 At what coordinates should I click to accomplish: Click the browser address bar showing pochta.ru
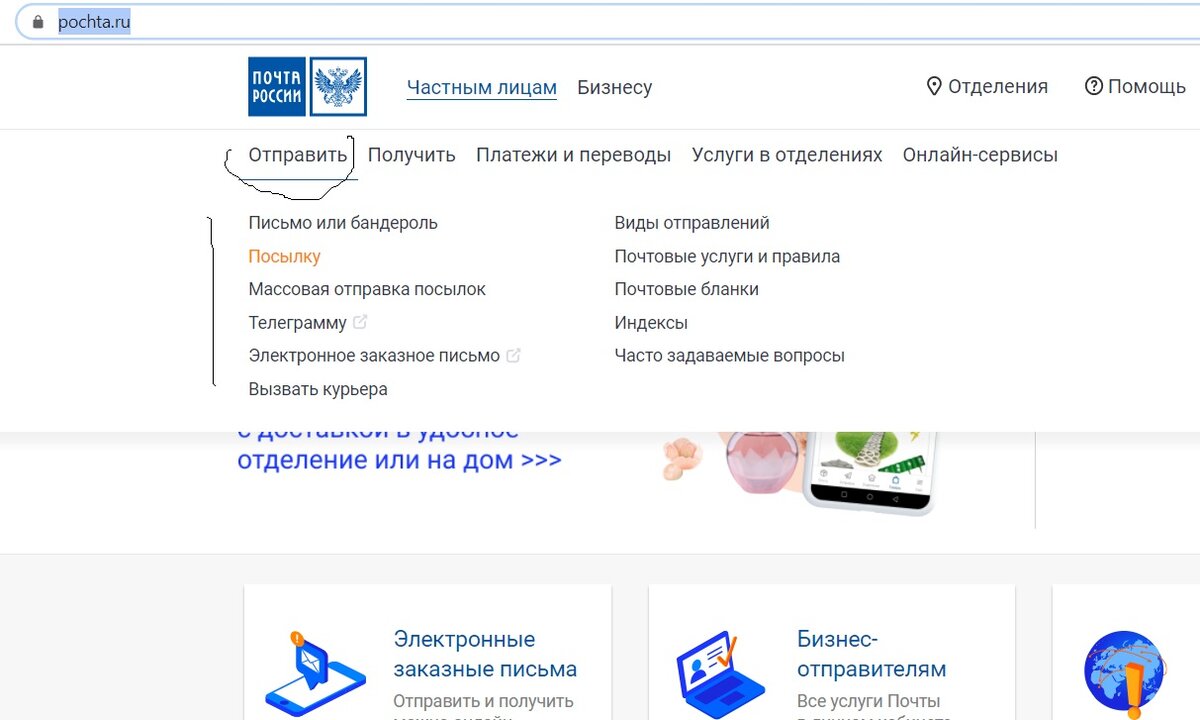(95, 20)
